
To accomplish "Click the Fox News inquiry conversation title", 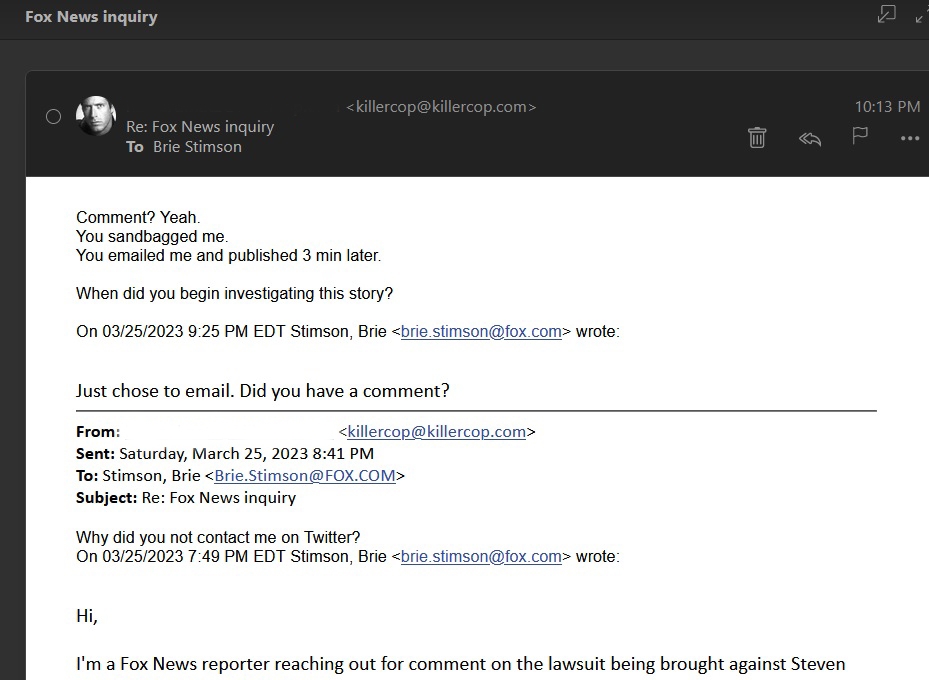I will [x=91, y=17].
